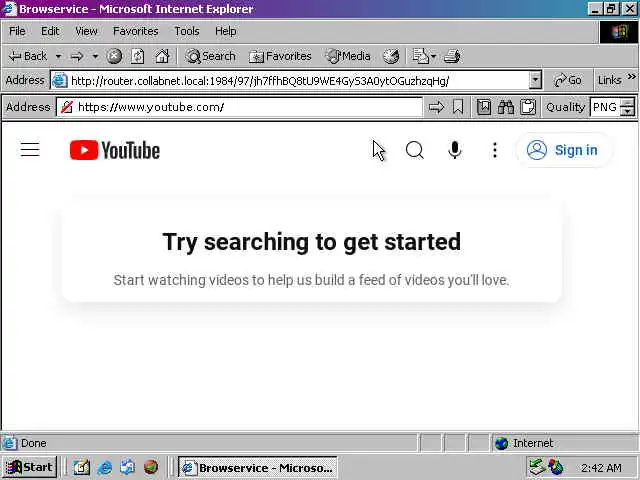Launch Outlook Express from quick launch
Screen dimensions: 640x480
coord(128,467)
